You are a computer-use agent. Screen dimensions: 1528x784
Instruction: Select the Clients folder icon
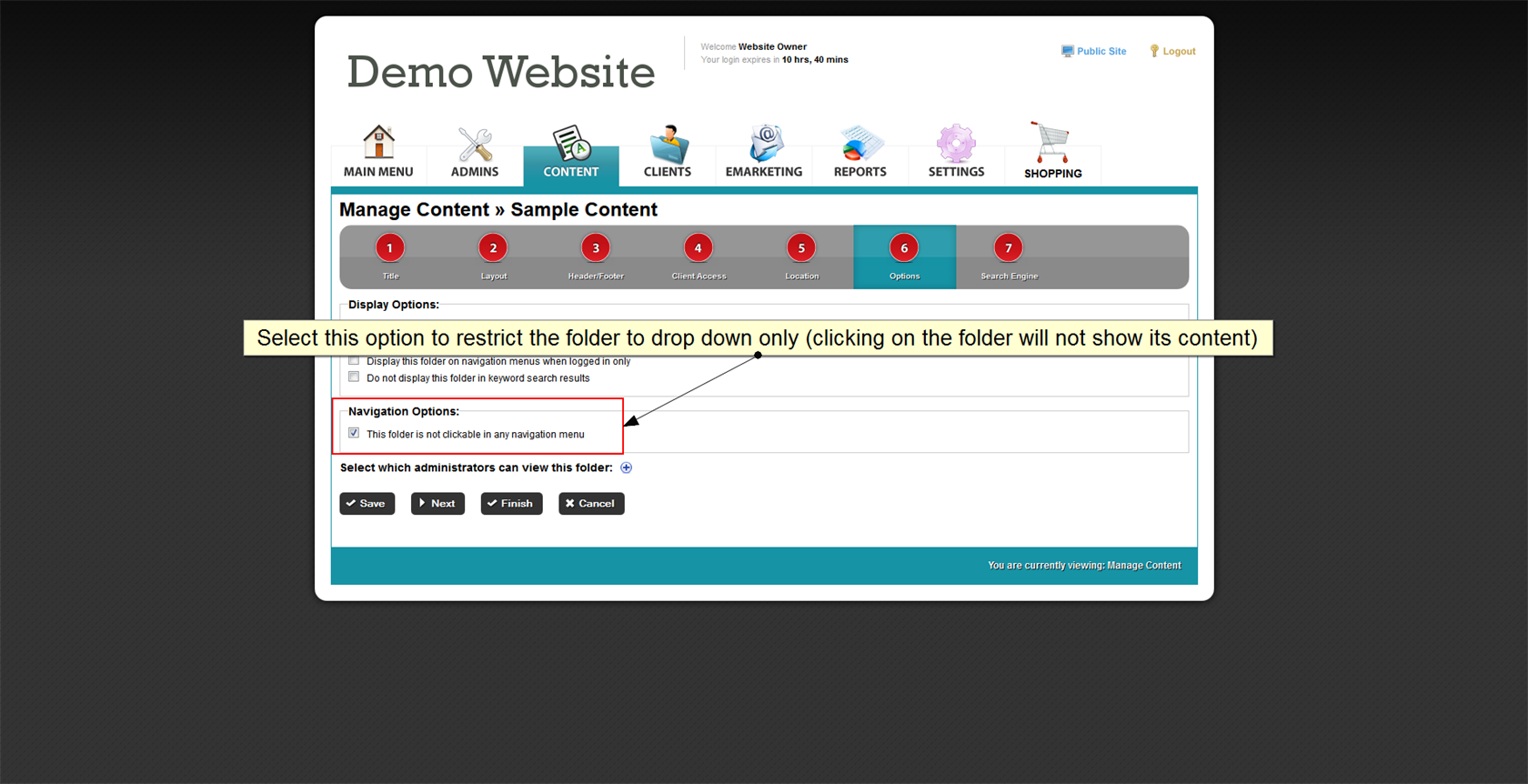click(x=668, y=144)
